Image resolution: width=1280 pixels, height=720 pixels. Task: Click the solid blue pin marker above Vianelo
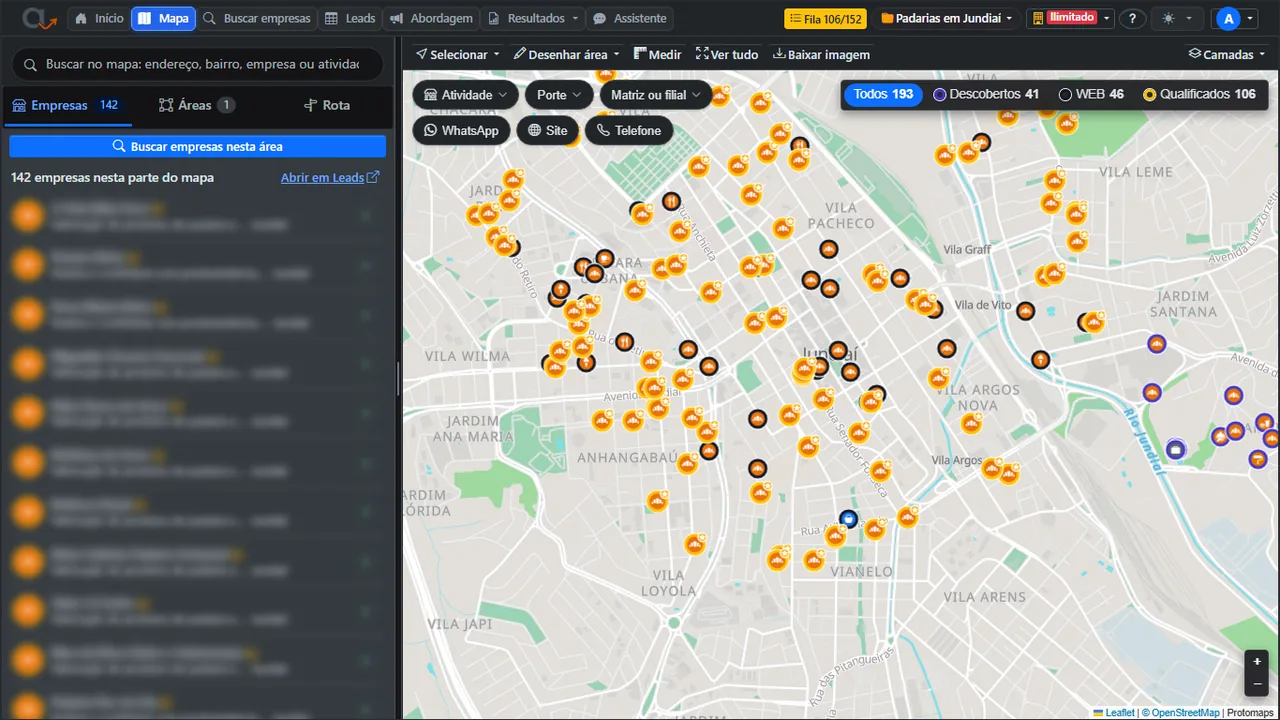[849, 518]
